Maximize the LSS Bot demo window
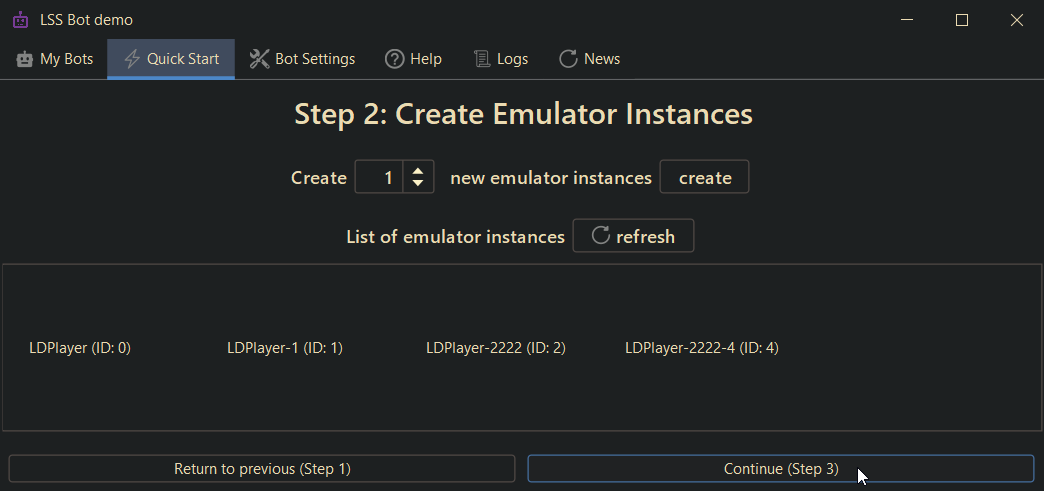 point(961,20)
